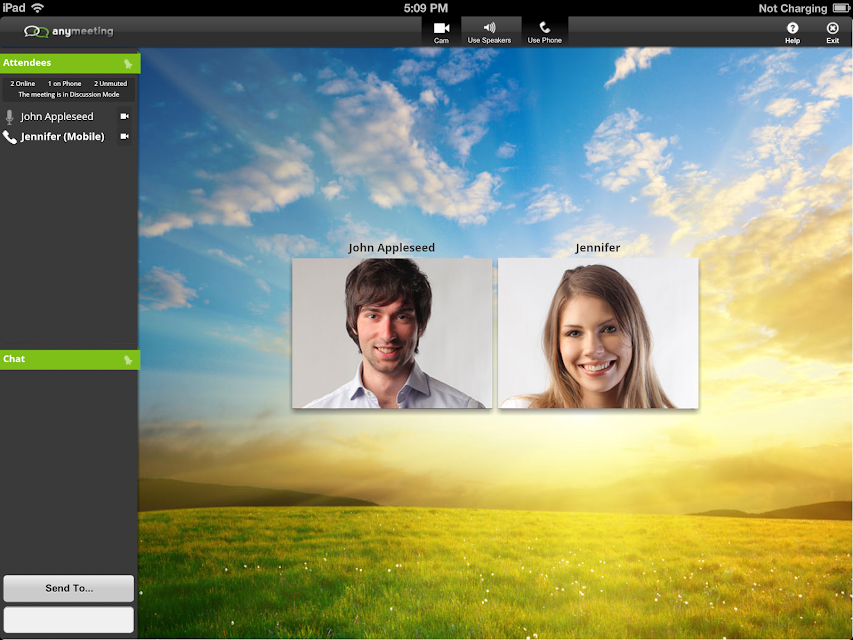Viewport: 853px width, 640px height.
Task: Click the anymeeting logo
Action: [x=69, y=32]
